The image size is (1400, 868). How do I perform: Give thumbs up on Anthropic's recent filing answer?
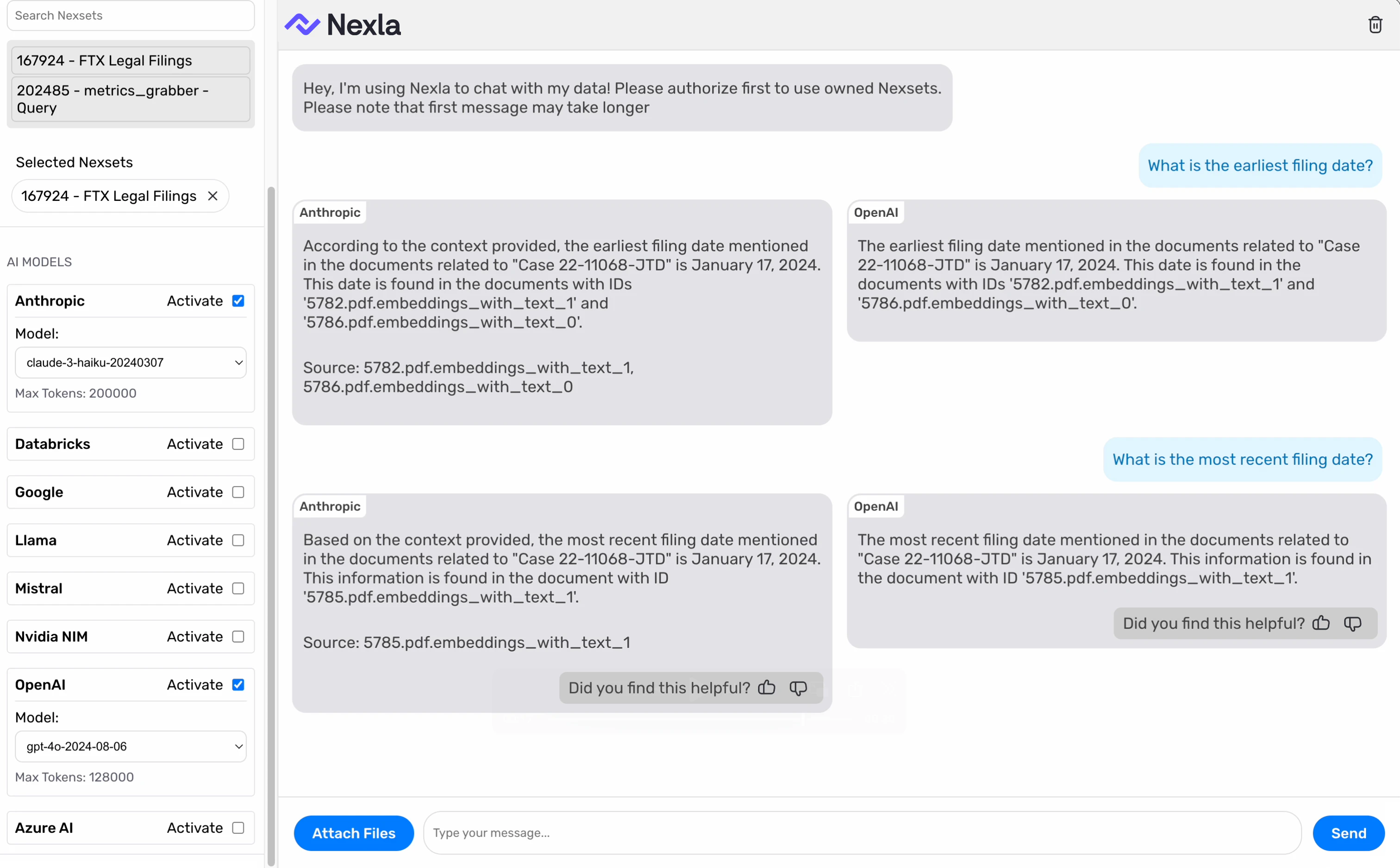click(766, 688)
